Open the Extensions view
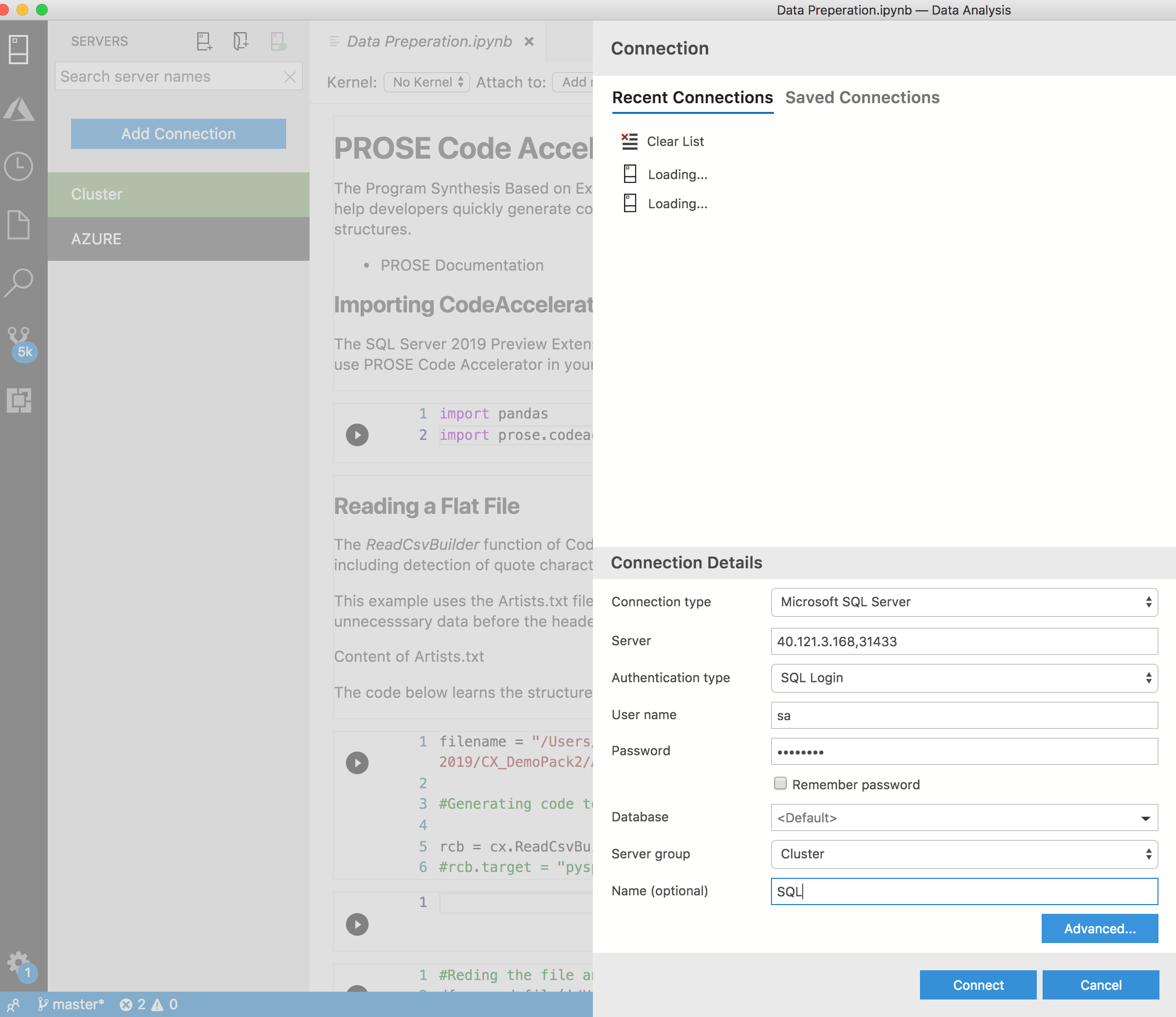The width and height of the screenshot is (1176, 1017). tap(18, 401)
